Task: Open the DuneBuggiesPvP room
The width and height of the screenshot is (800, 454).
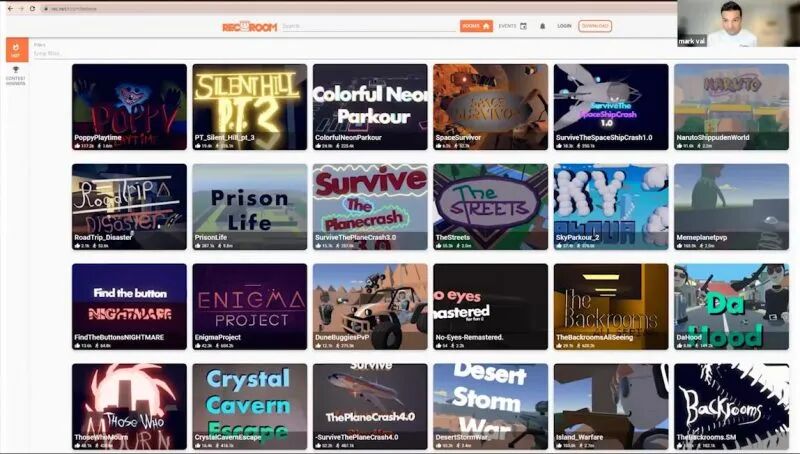Action: 370,307
